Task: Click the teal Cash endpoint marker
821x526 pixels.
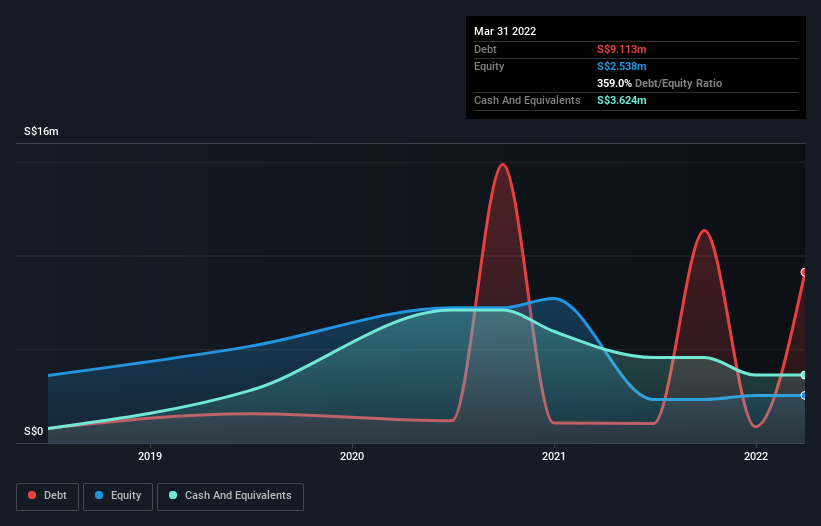Action: point(804,375)
